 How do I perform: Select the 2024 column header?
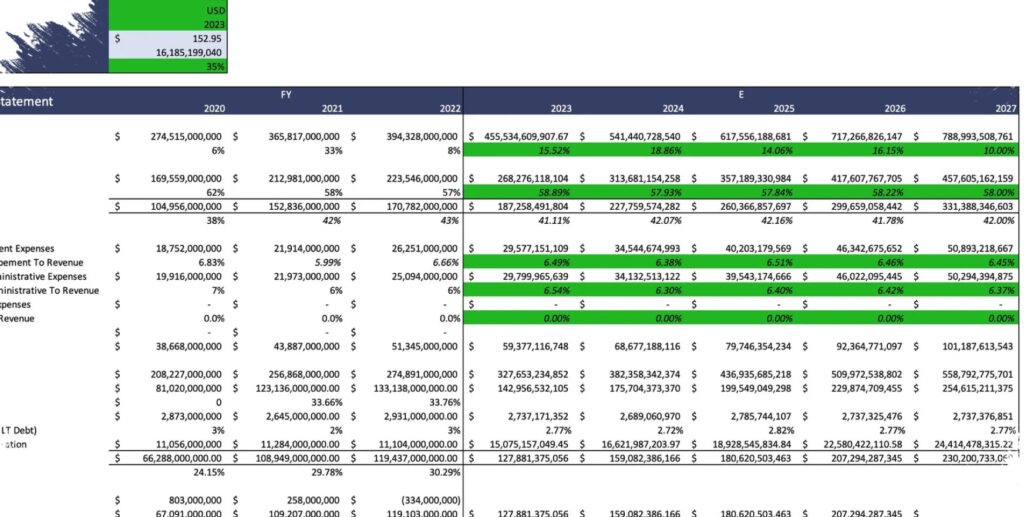point(673,108)
